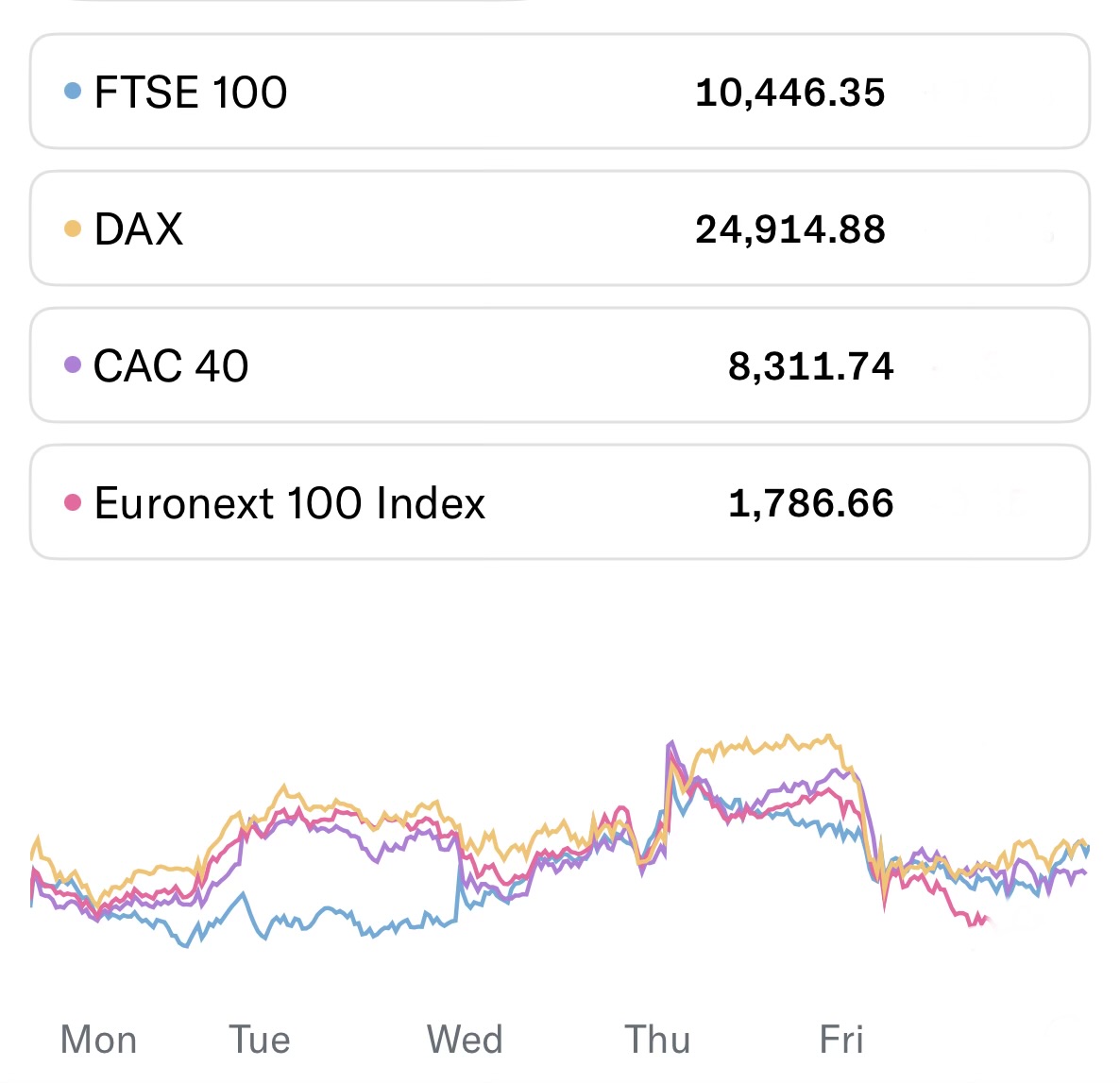Click the yellow dot beside DAX
This screenshot has width=1120, height=1083.
(73, 228)
